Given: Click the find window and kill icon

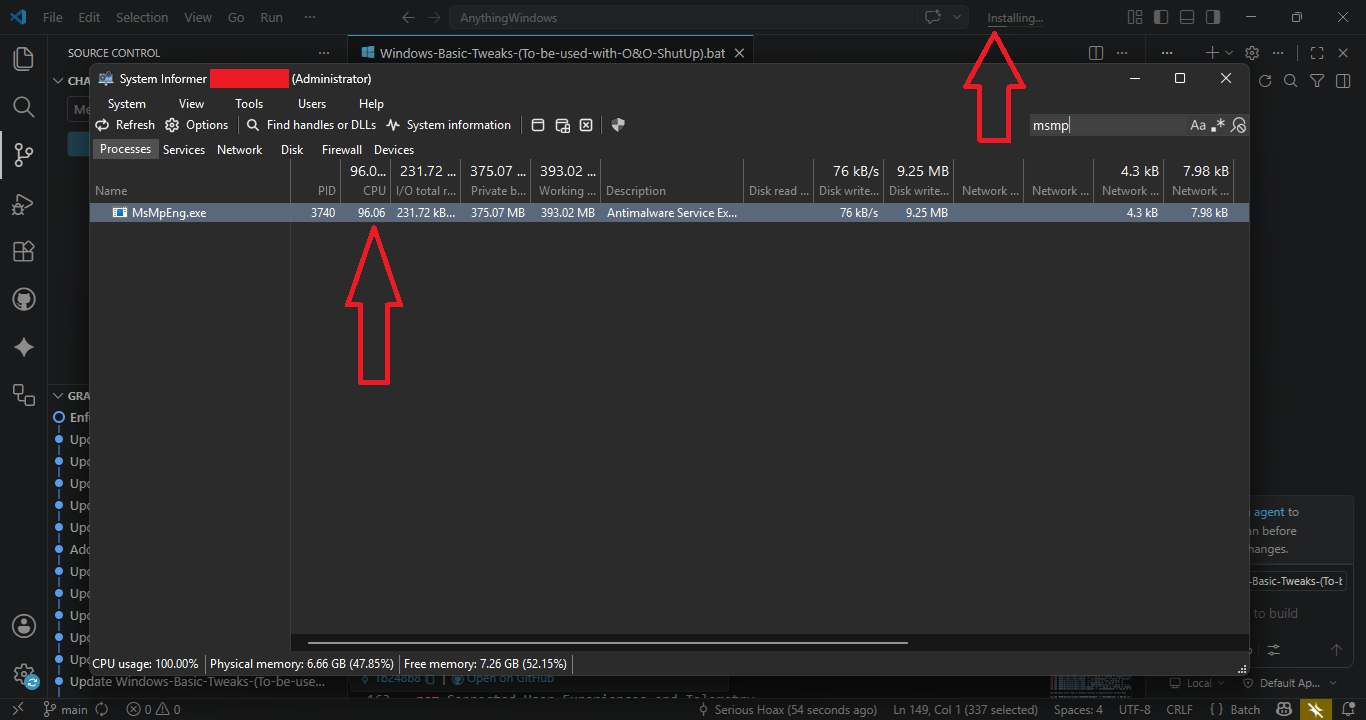Looking at the screenshot, I should [587, 125].
